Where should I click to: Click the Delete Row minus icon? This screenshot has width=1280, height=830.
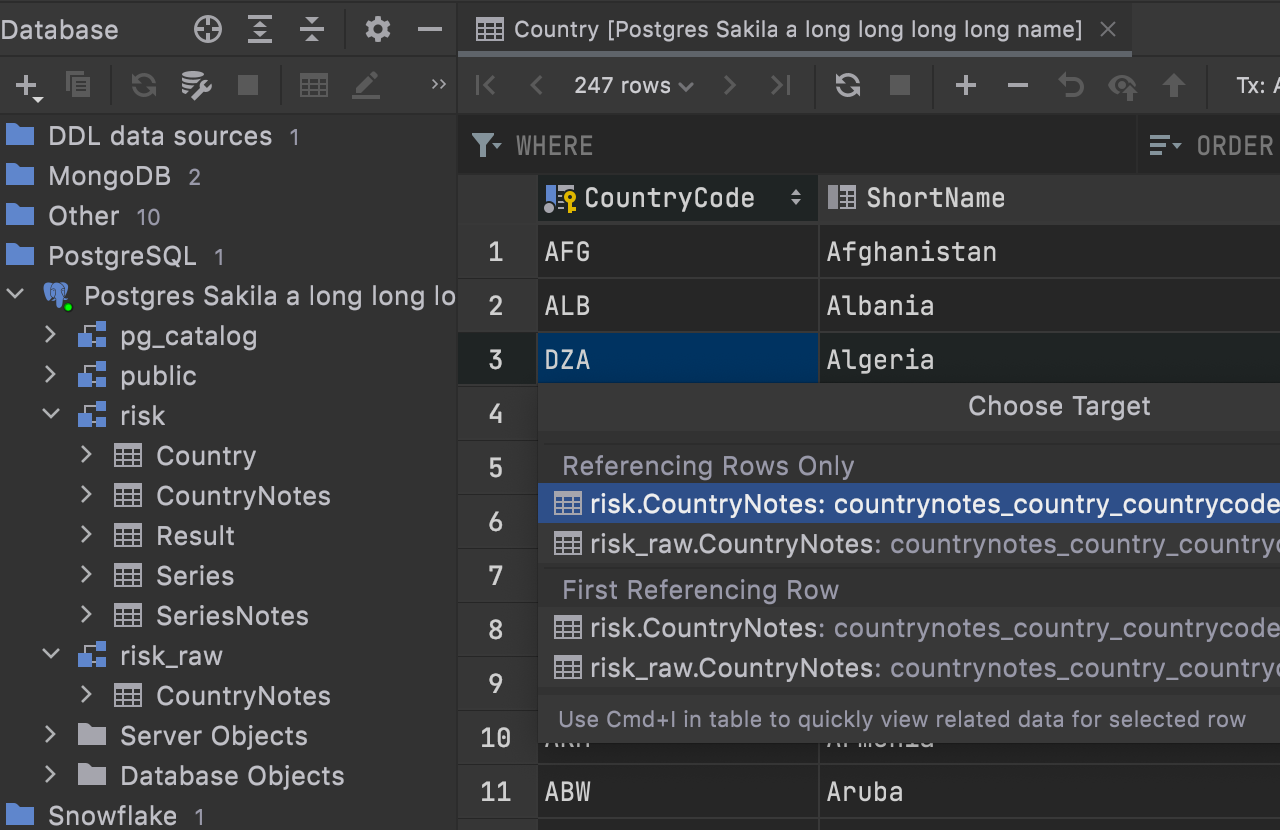[x=1018, y=86]
